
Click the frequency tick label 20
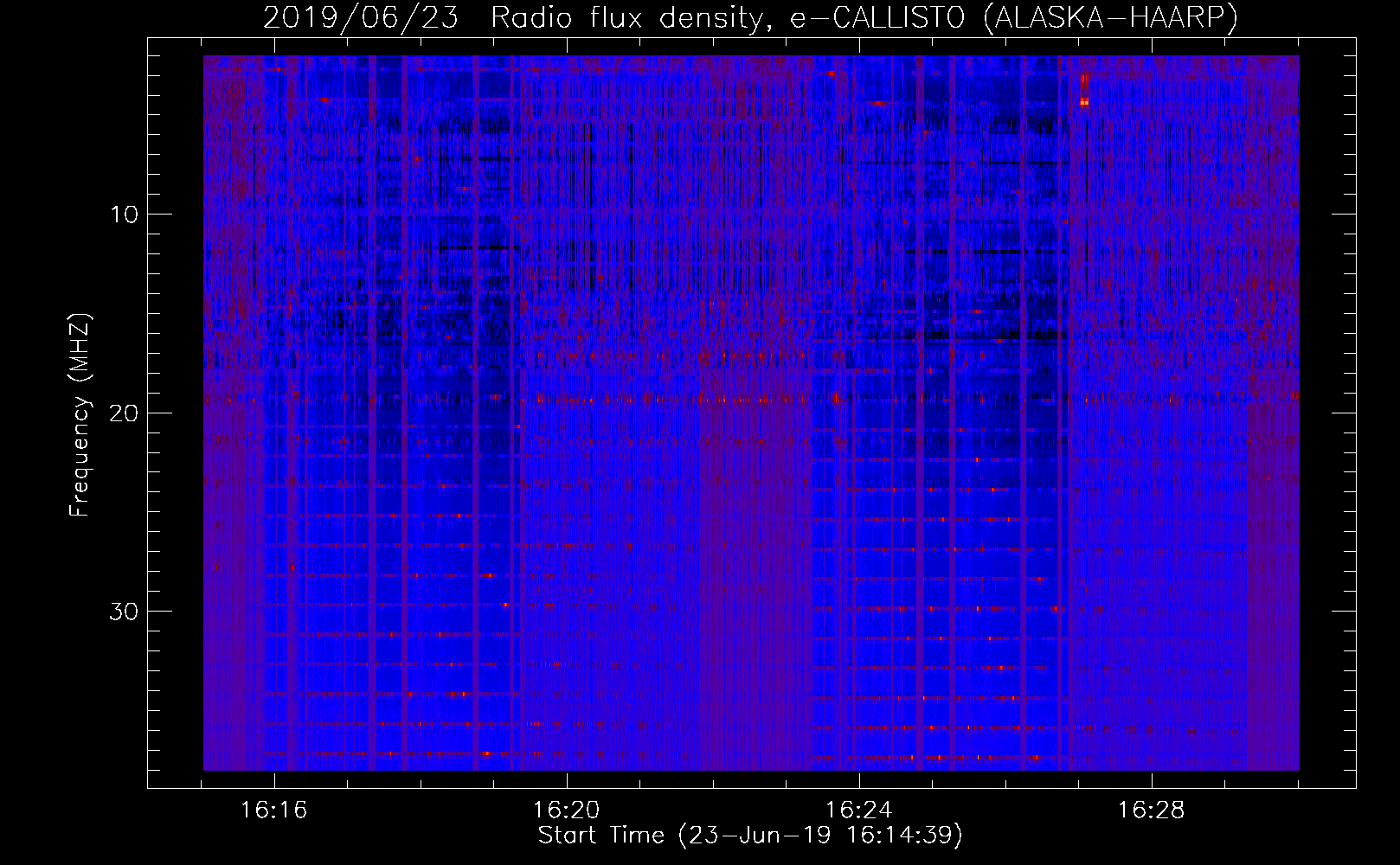tap(124, 413)
